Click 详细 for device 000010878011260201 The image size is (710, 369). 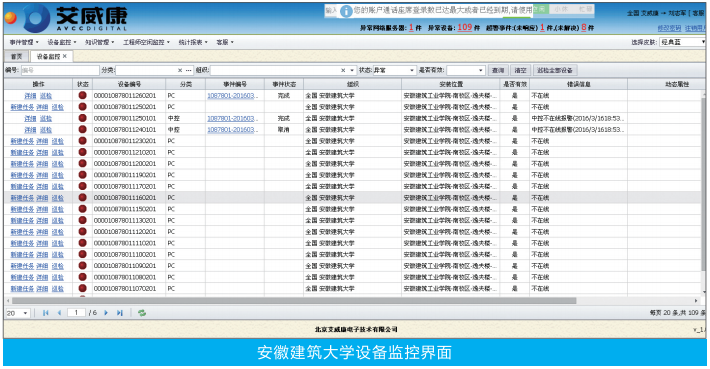[x=30, y=96]
